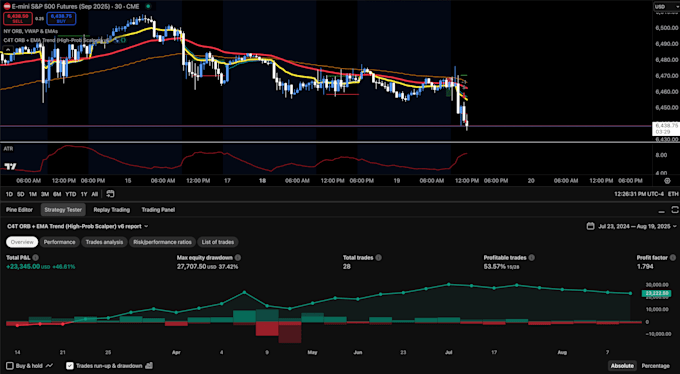Select the Performance report tab
680x374 pixels.
59,242
